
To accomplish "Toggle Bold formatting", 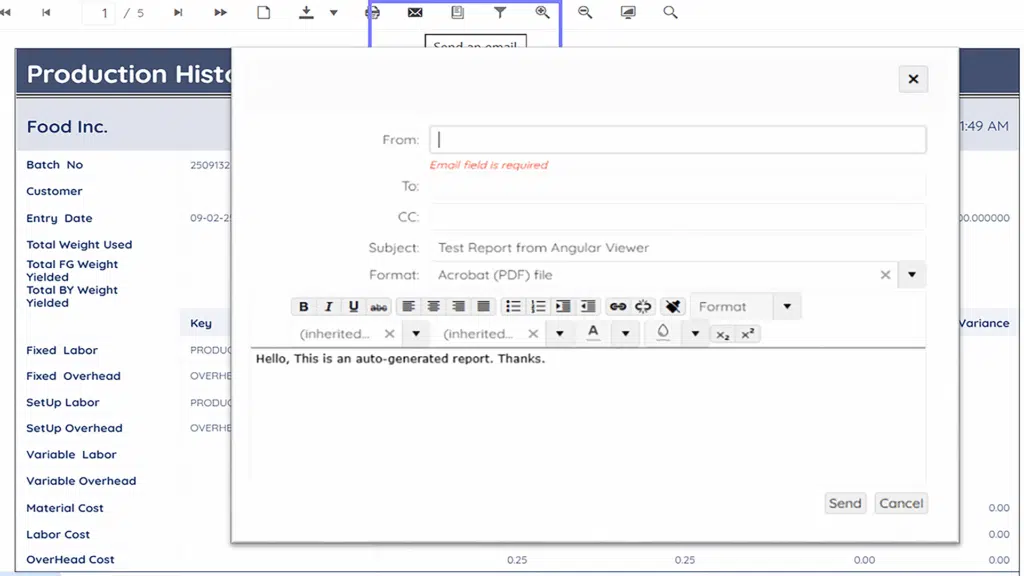I will tap(304, 306).
